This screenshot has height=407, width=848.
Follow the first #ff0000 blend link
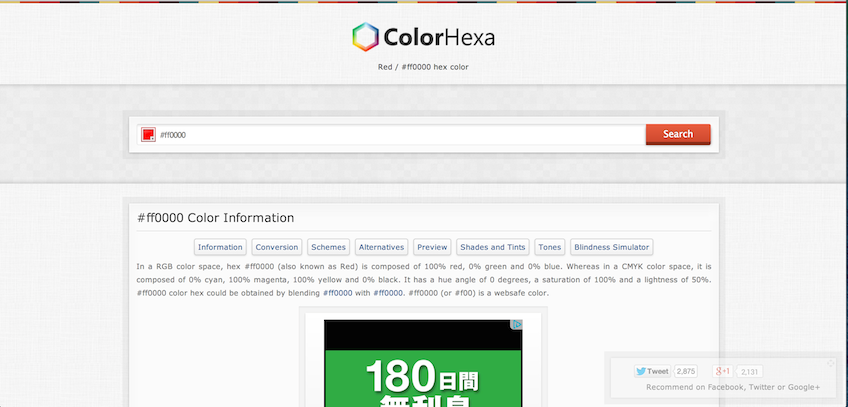click(x=337, y=293)
